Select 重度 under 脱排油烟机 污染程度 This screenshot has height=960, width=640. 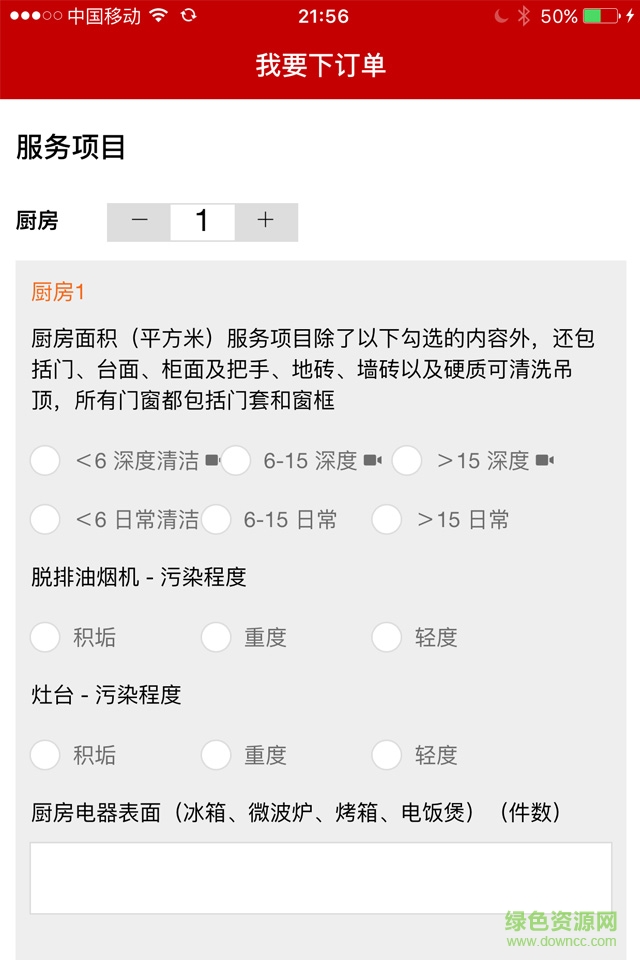216,637
